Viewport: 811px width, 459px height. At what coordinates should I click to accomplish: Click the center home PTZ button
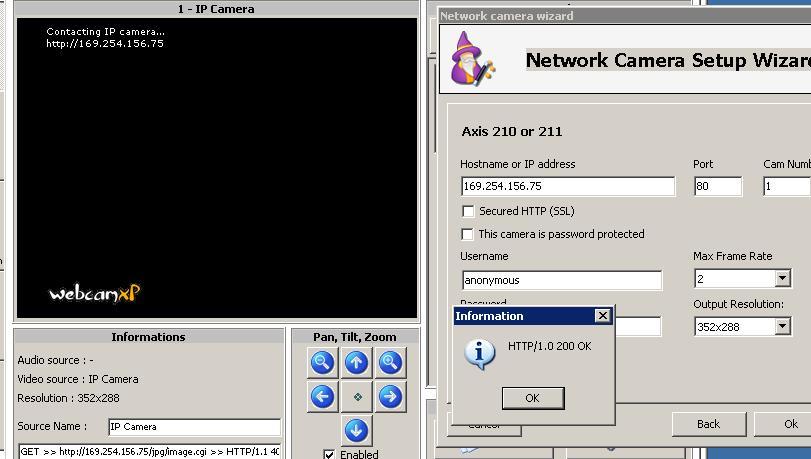click(357, 397)
